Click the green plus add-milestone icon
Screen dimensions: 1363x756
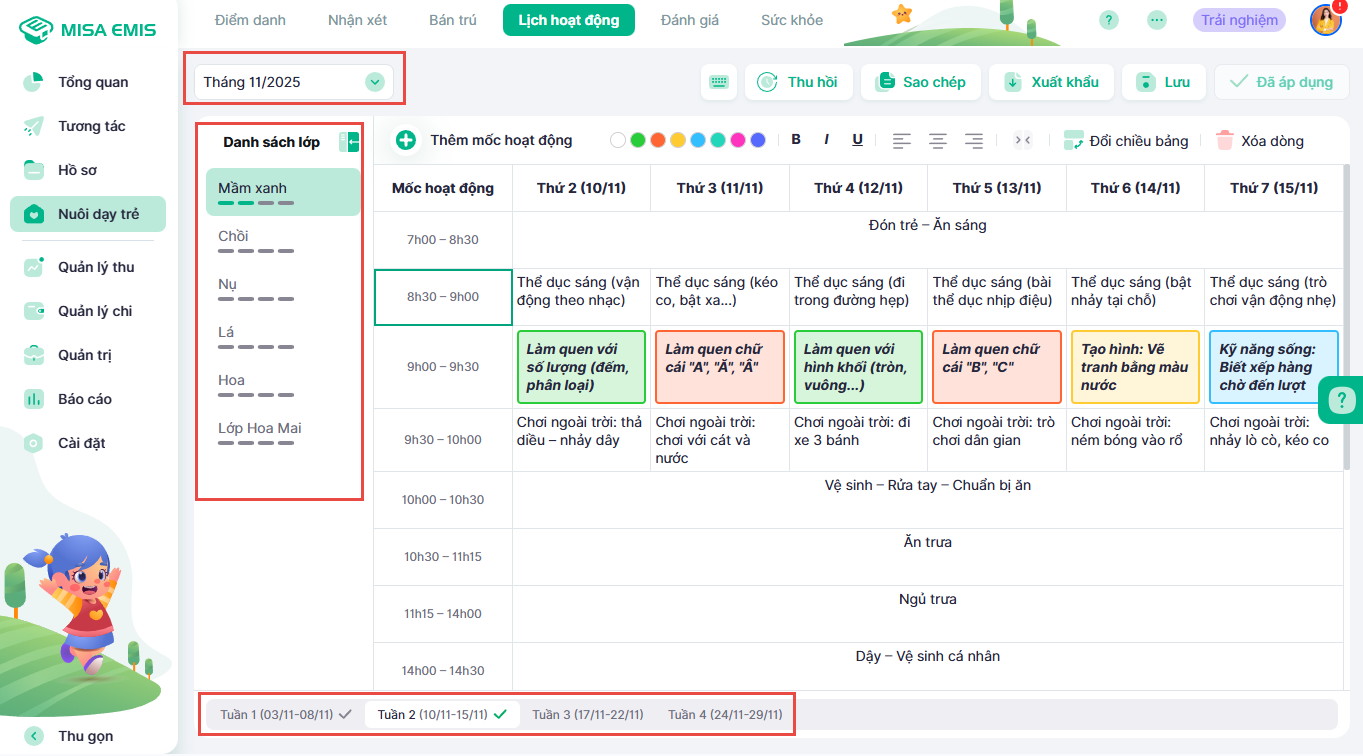[405, 140]
